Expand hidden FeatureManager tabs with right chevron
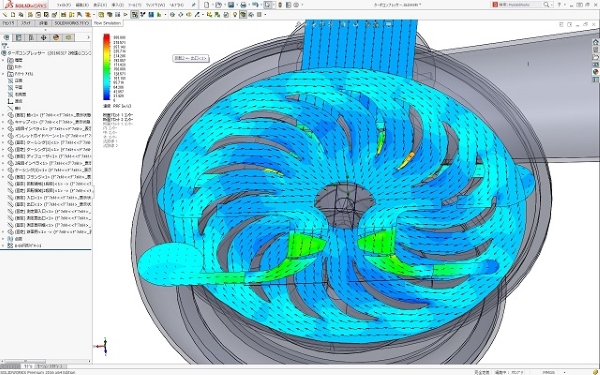The height and width of the screenshot is (375, 600). pos(88,38)
